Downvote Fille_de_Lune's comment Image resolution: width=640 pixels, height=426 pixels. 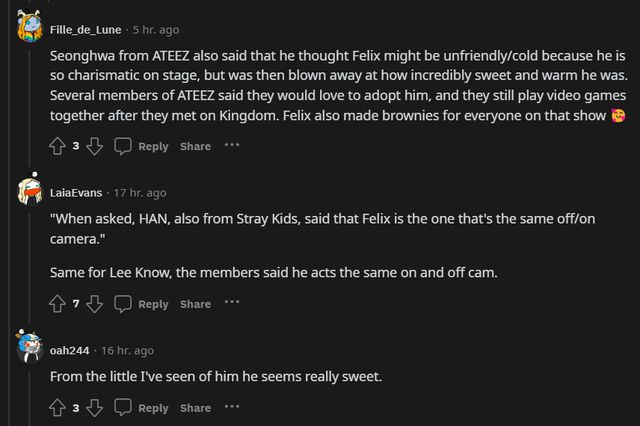[94, 146]
